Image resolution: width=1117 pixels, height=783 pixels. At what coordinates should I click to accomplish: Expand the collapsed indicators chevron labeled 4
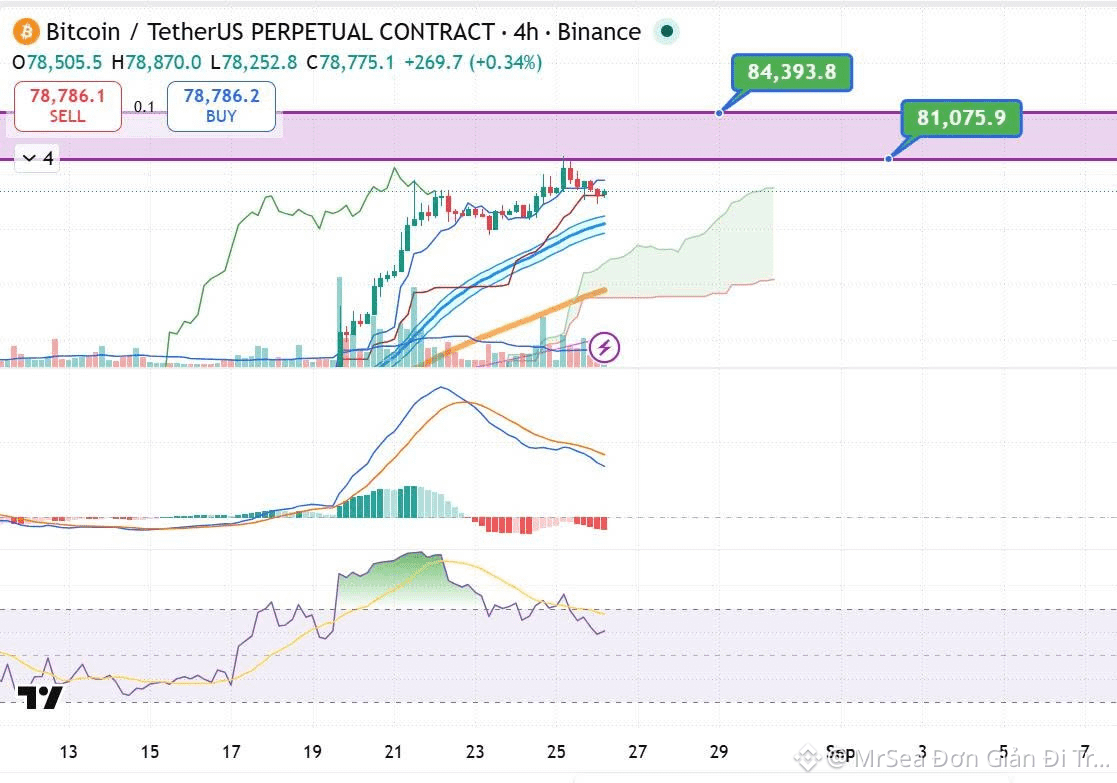point(38,158)
